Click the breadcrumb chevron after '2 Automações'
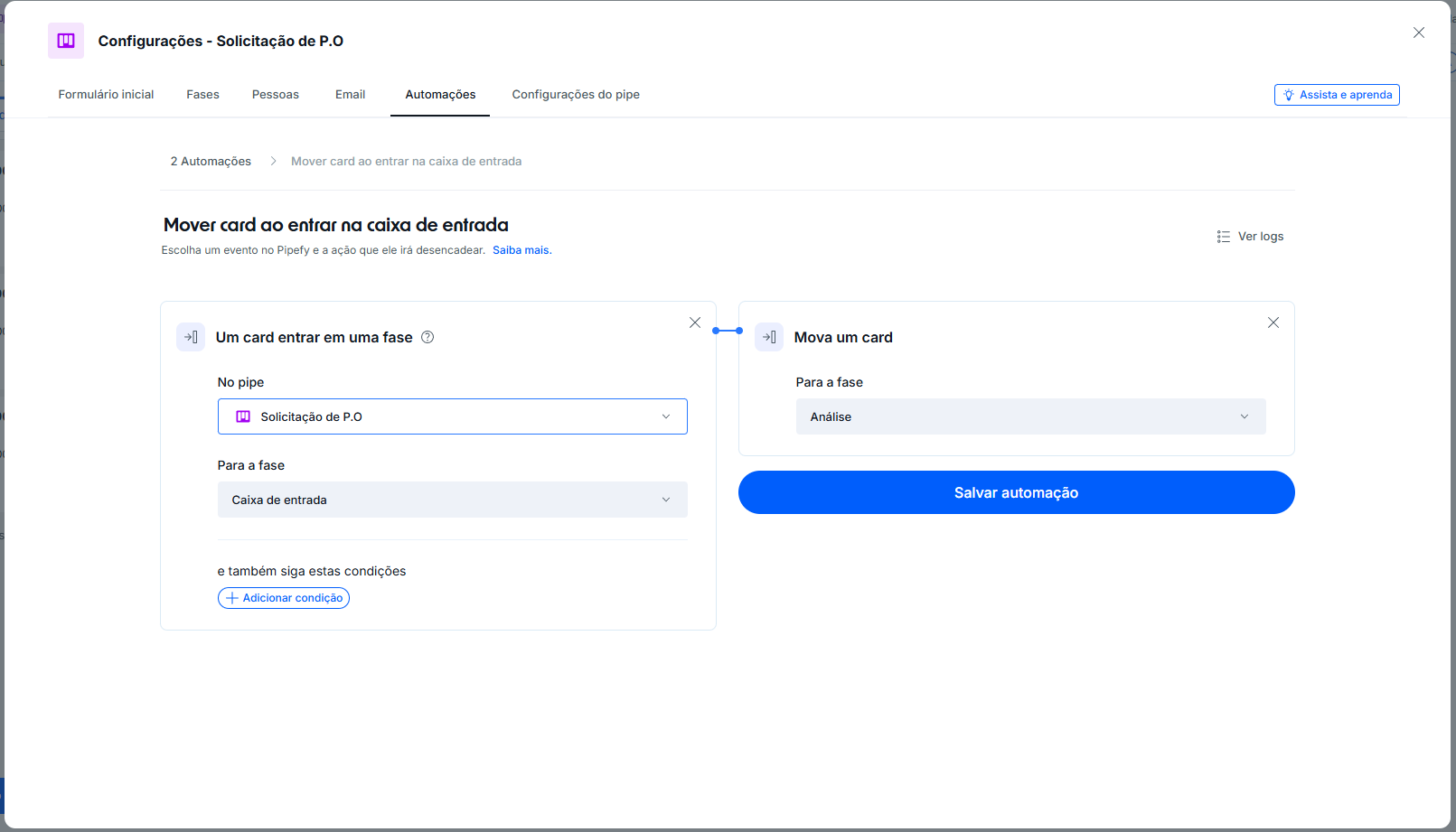 [272, 161]
